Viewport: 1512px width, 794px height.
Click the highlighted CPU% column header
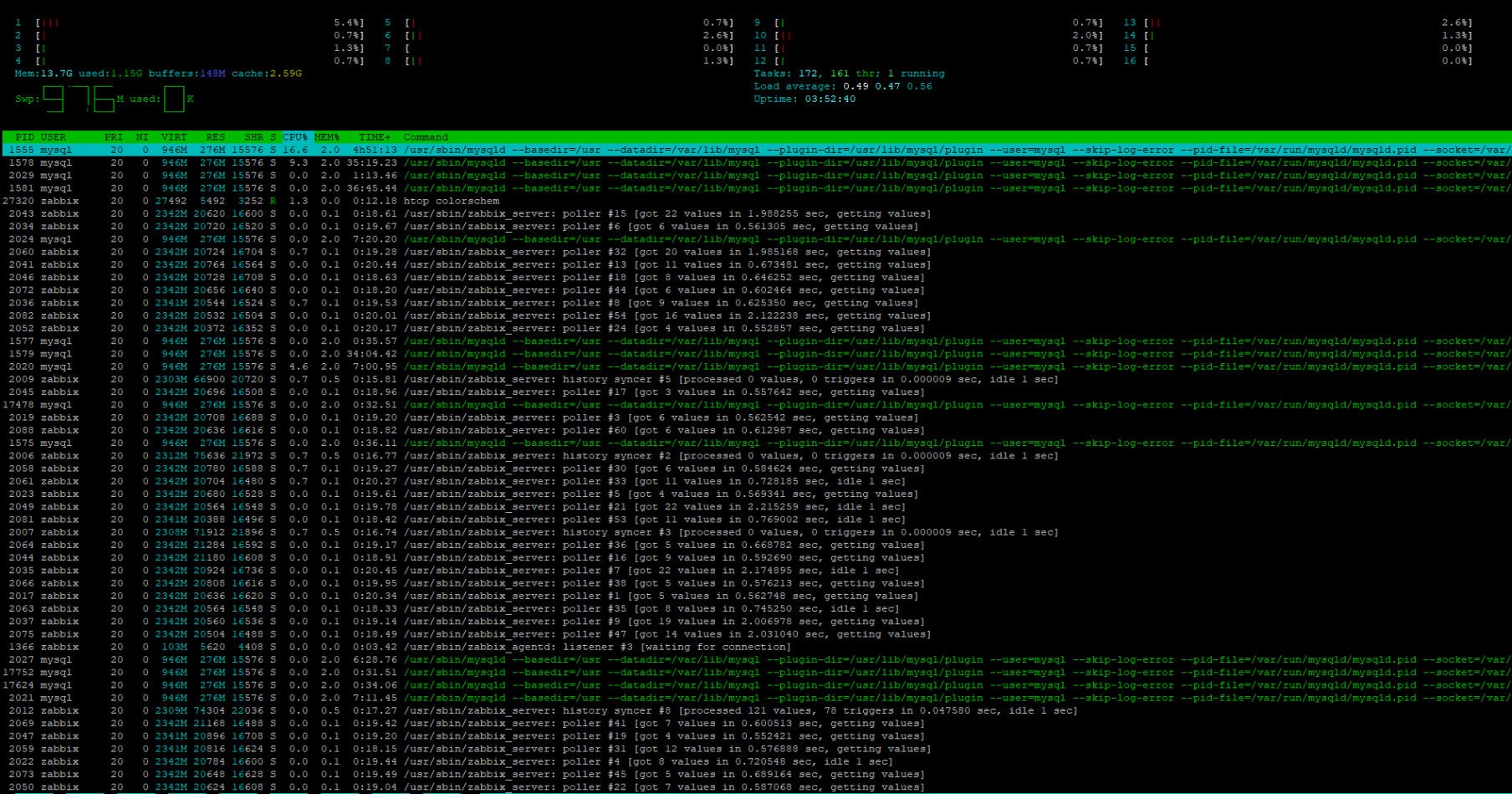tap(295, 137)
